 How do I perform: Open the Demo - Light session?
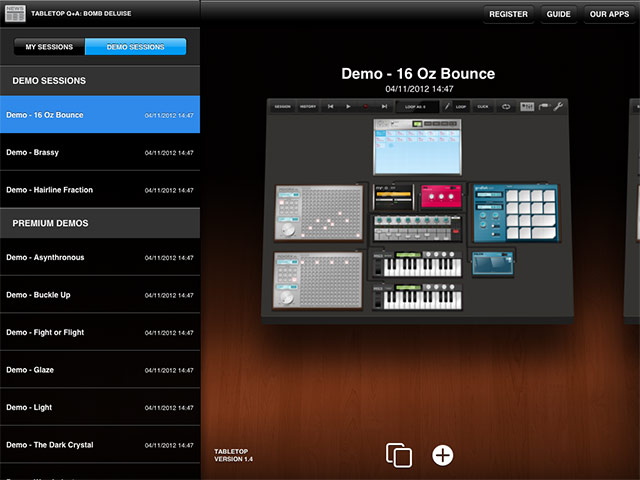[100, 408]
